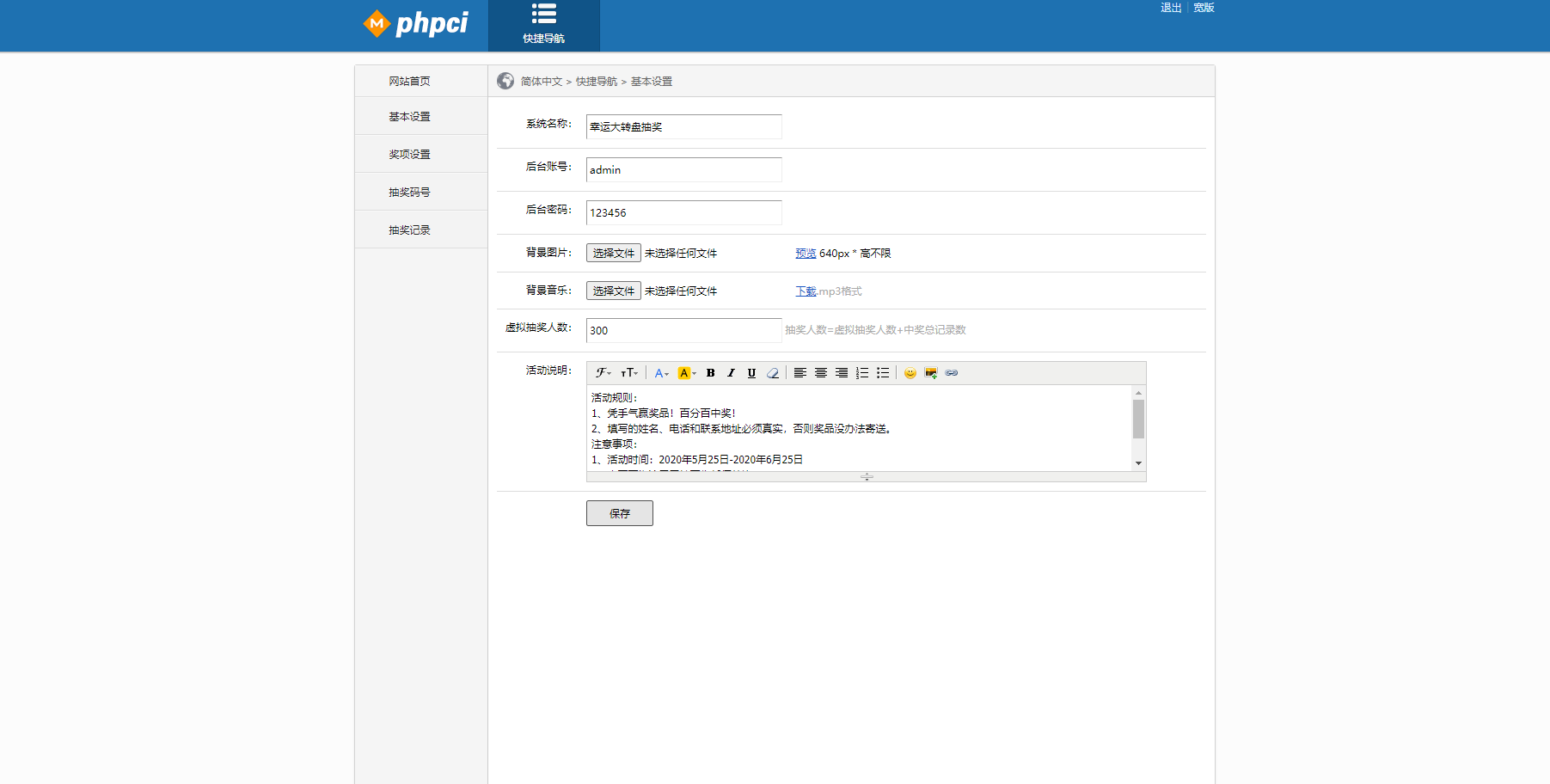Focus the 虚拟抽奖人数 input field
The image size is (1550, 784).
[684, 330]
